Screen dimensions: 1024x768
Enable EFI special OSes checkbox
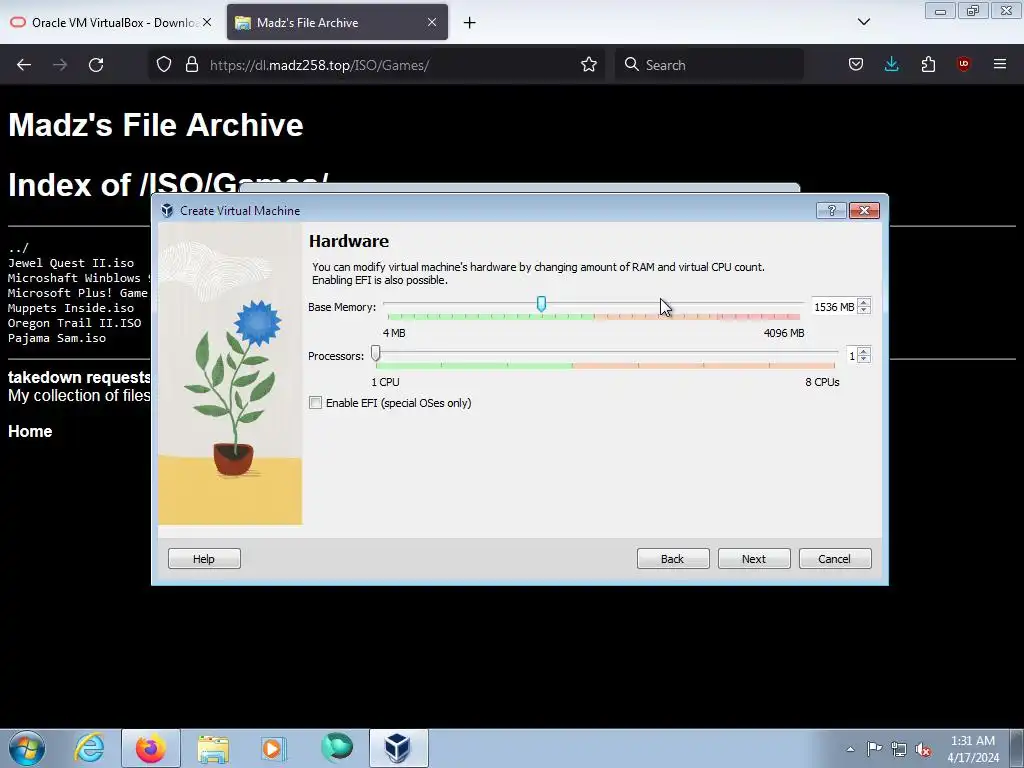click(x=315, y=403)
